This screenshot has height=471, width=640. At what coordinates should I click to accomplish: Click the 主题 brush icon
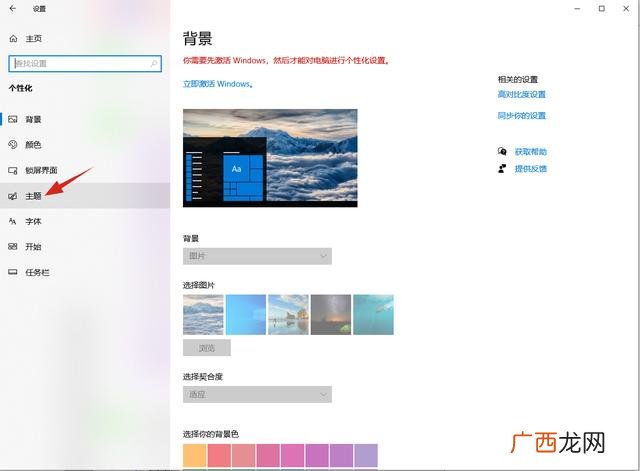[13, 196]
